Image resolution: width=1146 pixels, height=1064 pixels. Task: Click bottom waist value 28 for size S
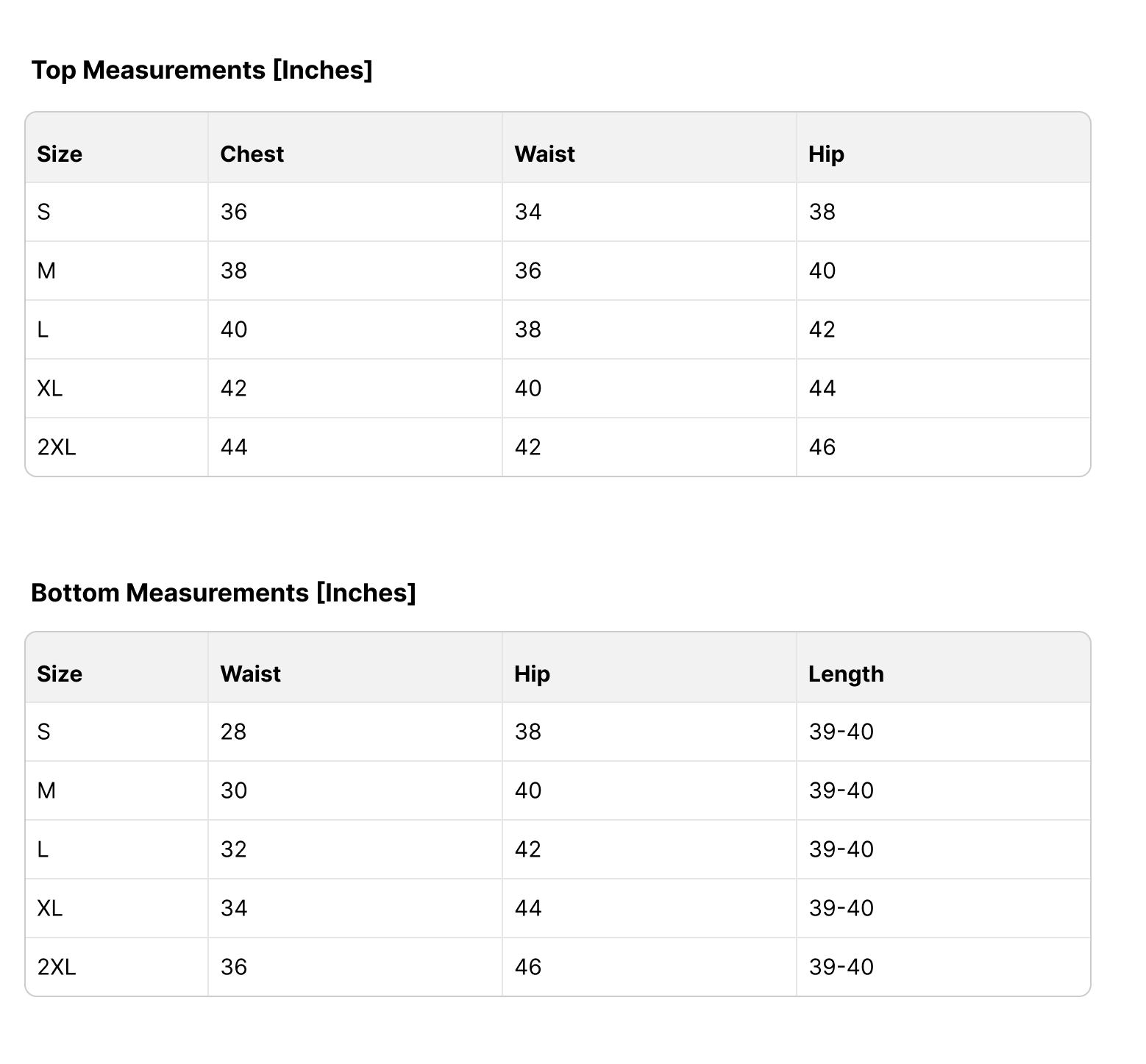pyautogui.click(x=234, y=732)
